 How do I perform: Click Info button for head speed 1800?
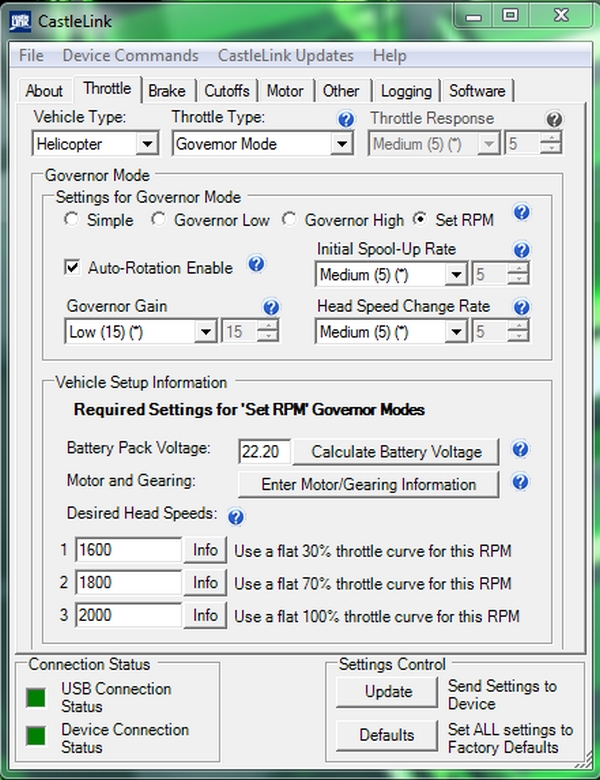205,582
